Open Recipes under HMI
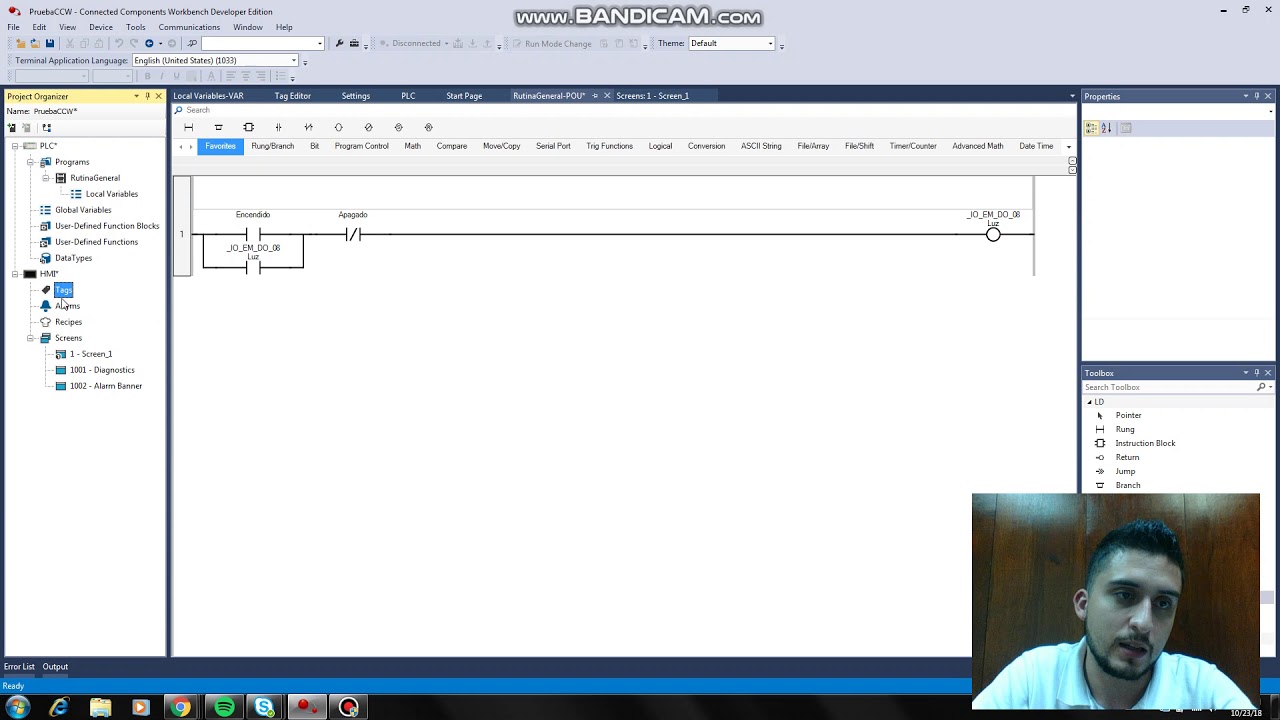 click(x=68, y=322)
